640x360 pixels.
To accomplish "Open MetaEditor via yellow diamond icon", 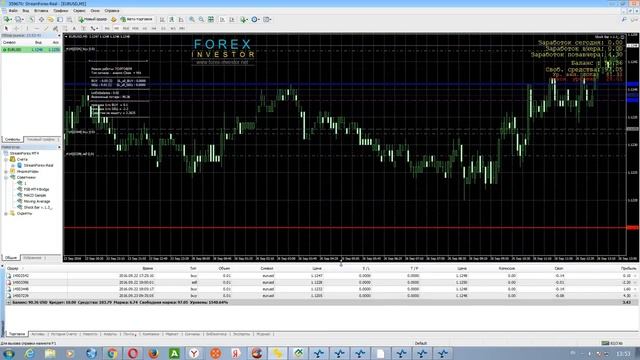I will click(x=113, y=19).
